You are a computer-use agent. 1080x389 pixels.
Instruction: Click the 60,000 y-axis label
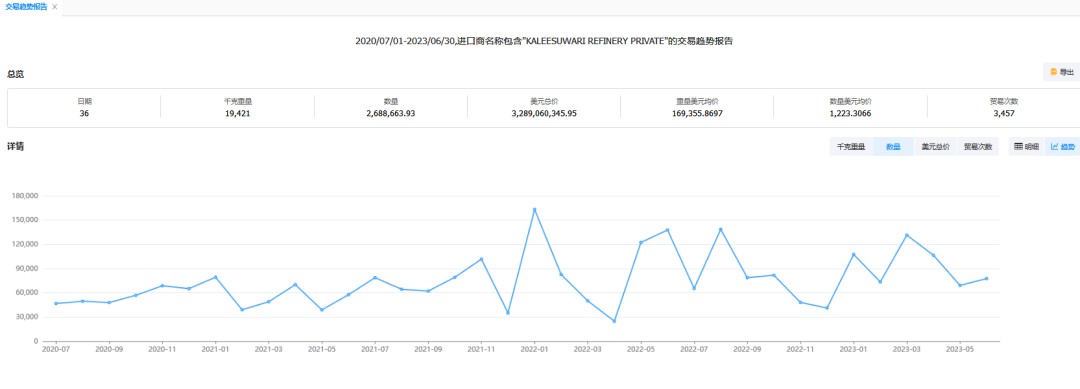27,293
